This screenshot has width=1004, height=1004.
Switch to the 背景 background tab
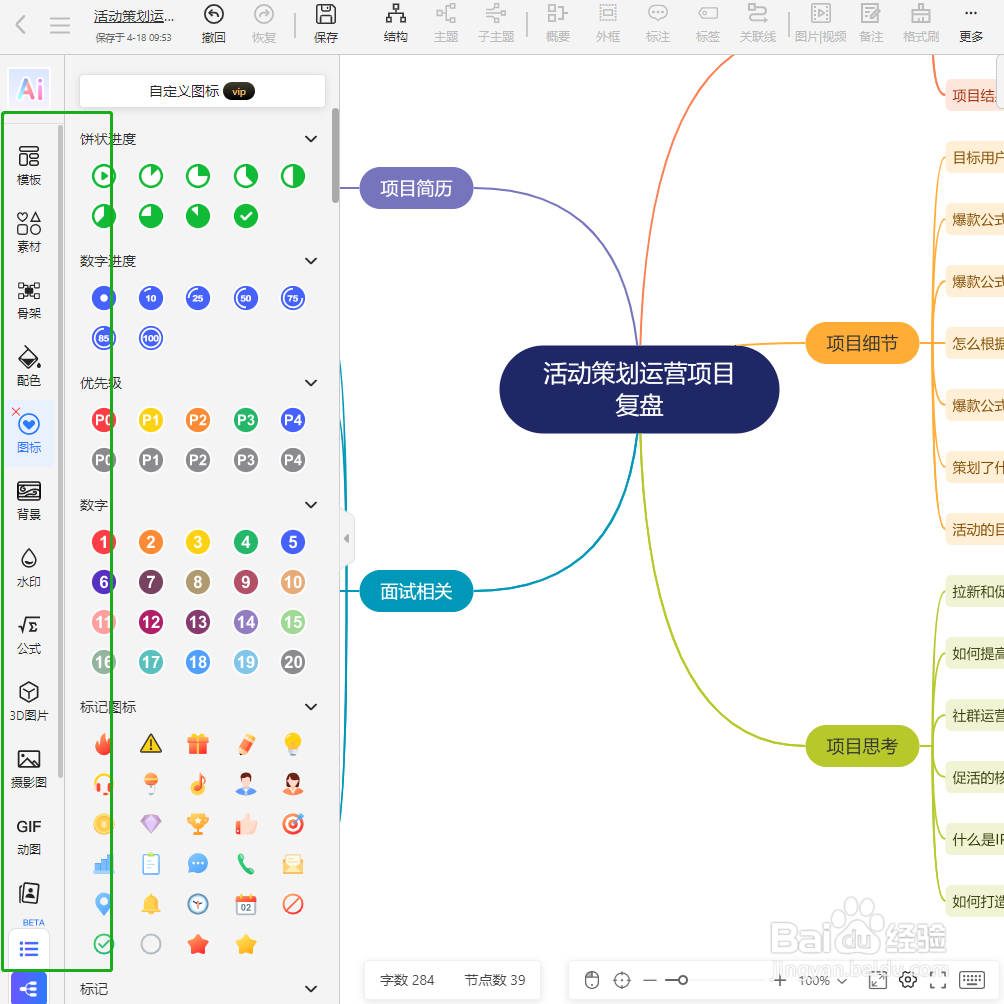(29, 501)
